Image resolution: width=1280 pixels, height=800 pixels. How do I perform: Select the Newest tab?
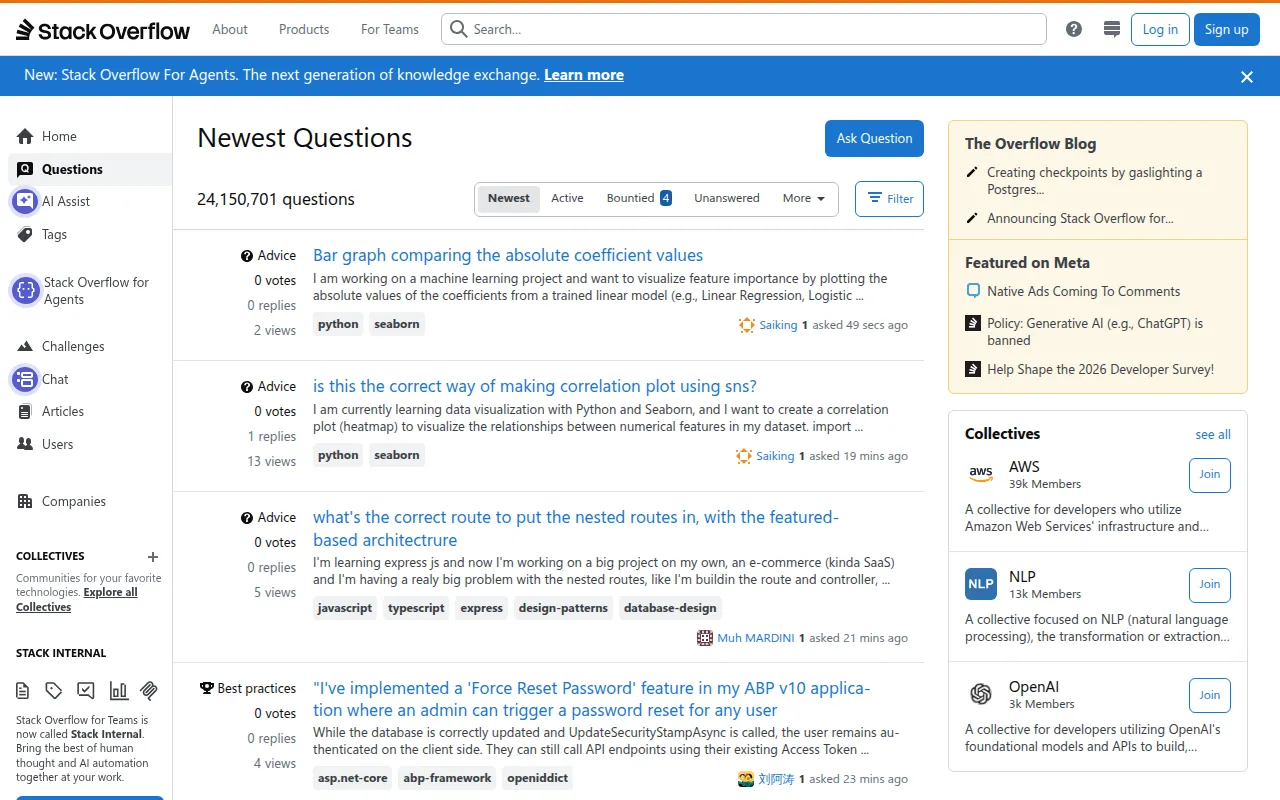coord(509,198)
